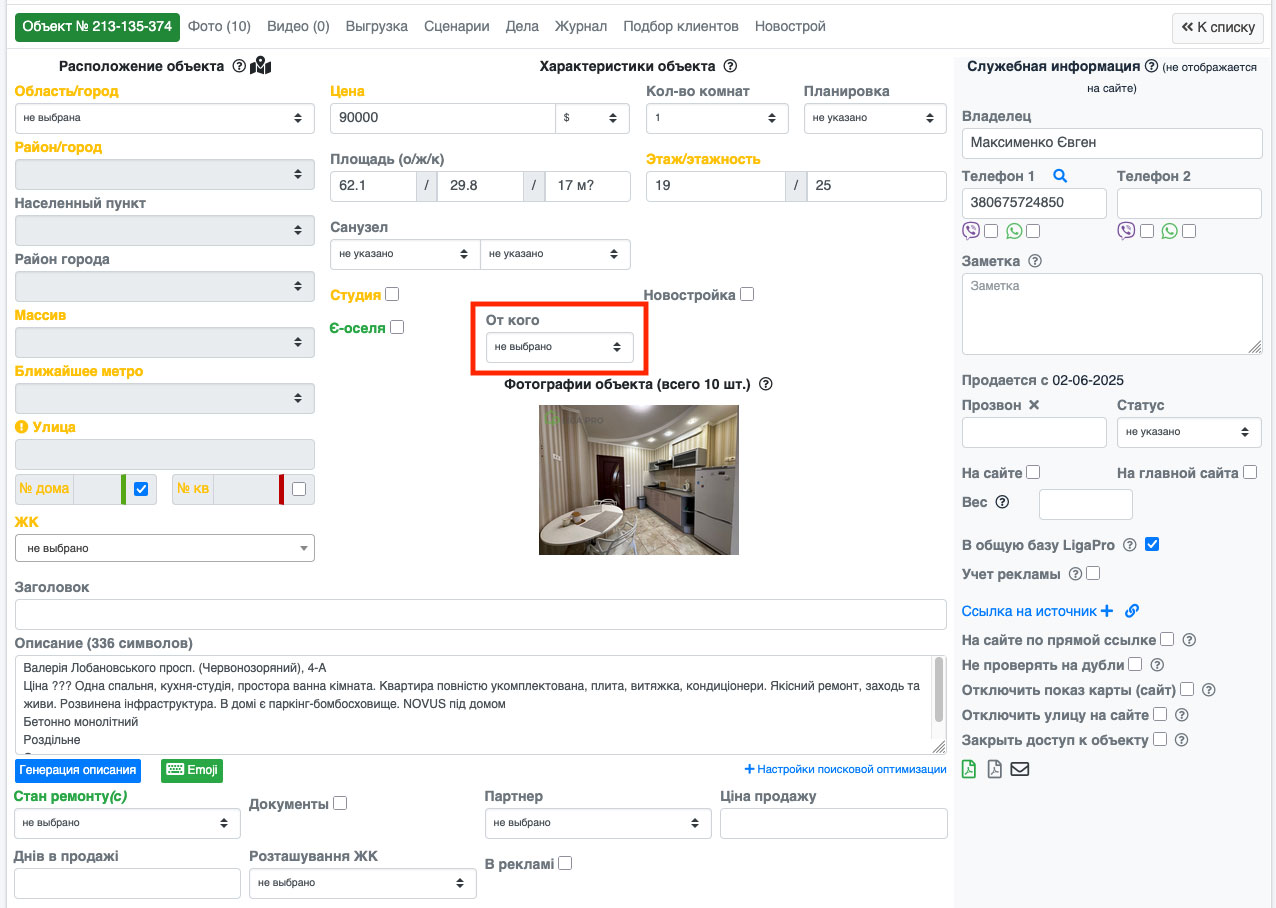
Task: Click the envelope email icon
Action: (1019, 769)
